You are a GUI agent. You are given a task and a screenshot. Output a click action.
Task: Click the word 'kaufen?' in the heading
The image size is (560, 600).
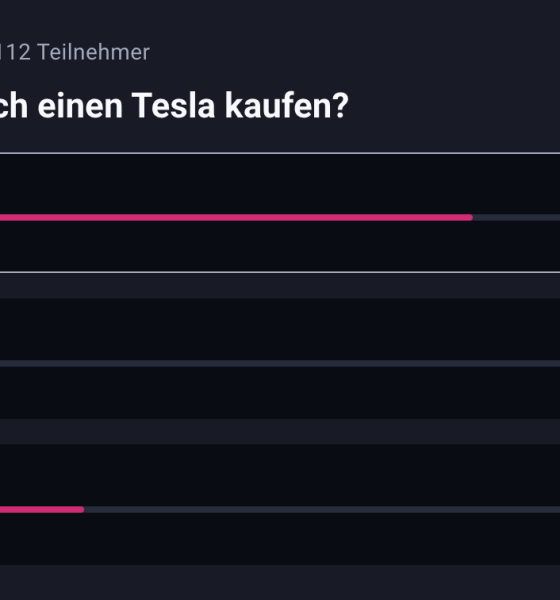coord(287,106)
